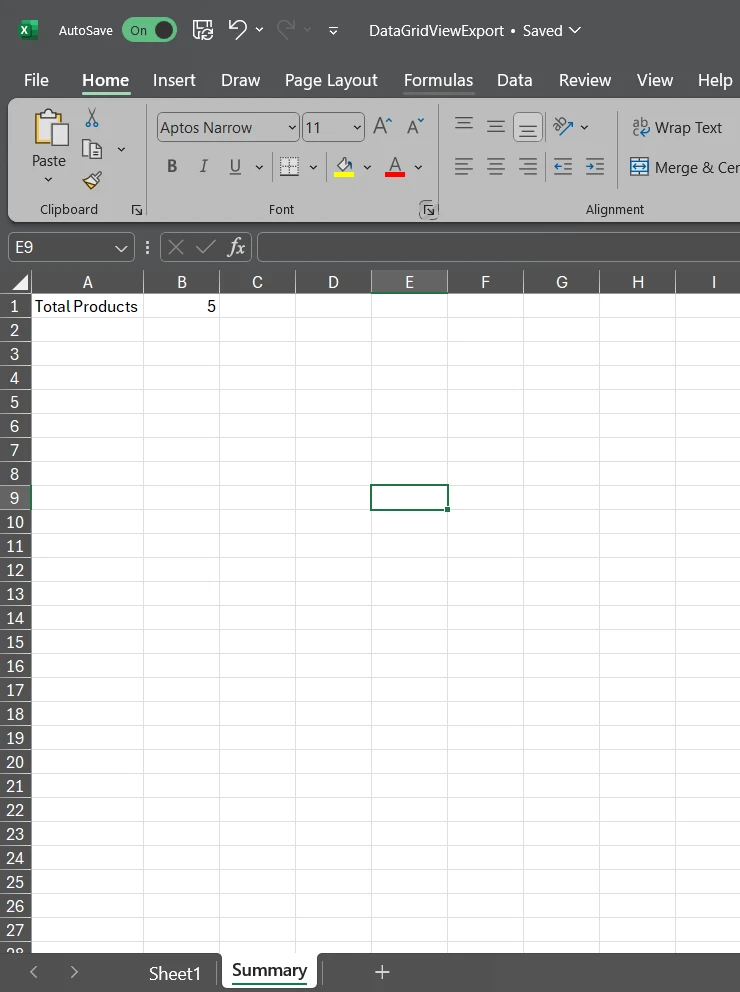The image size is (740, 992).
Task: Apply the yellow fill color swatch
Action: click(344, 167)
